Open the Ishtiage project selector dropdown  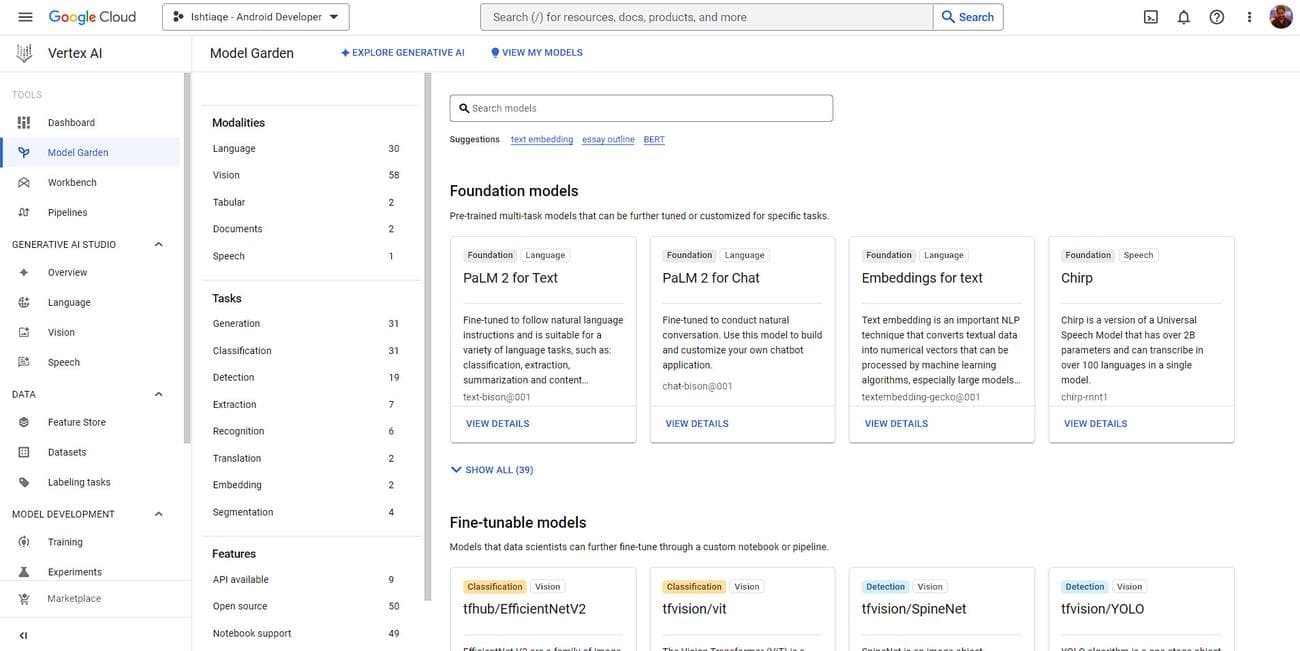tap(255, 17)
